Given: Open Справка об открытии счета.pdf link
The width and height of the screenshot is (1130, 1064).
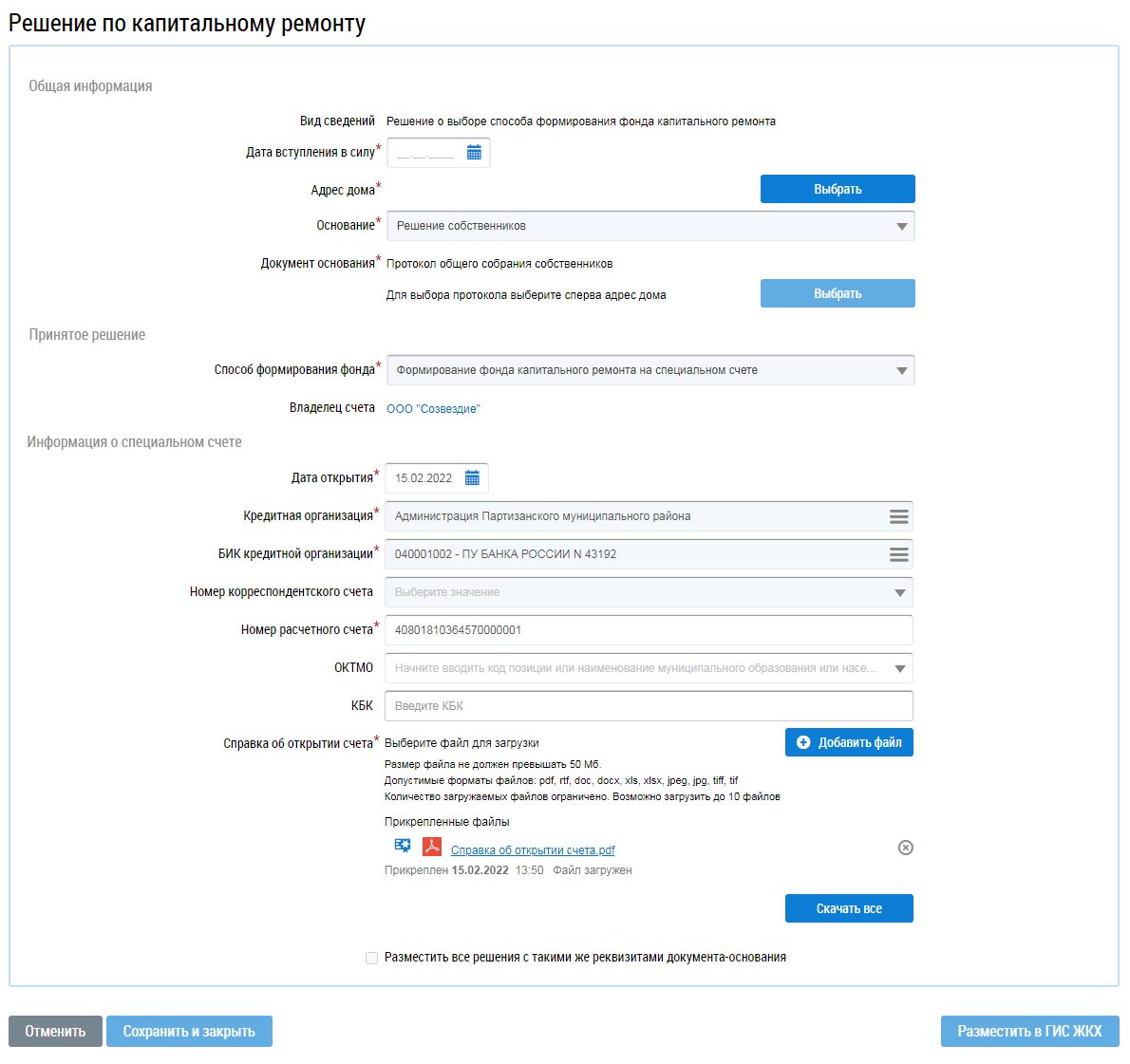Looking at the screenshot, I should coord(533,850).
